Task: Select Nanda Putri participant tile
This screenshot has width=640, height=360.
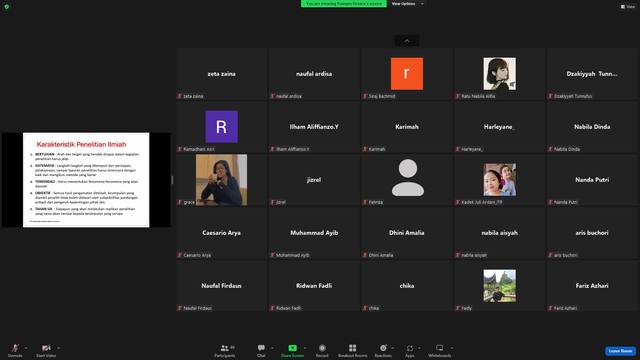Action: point(592,180)
